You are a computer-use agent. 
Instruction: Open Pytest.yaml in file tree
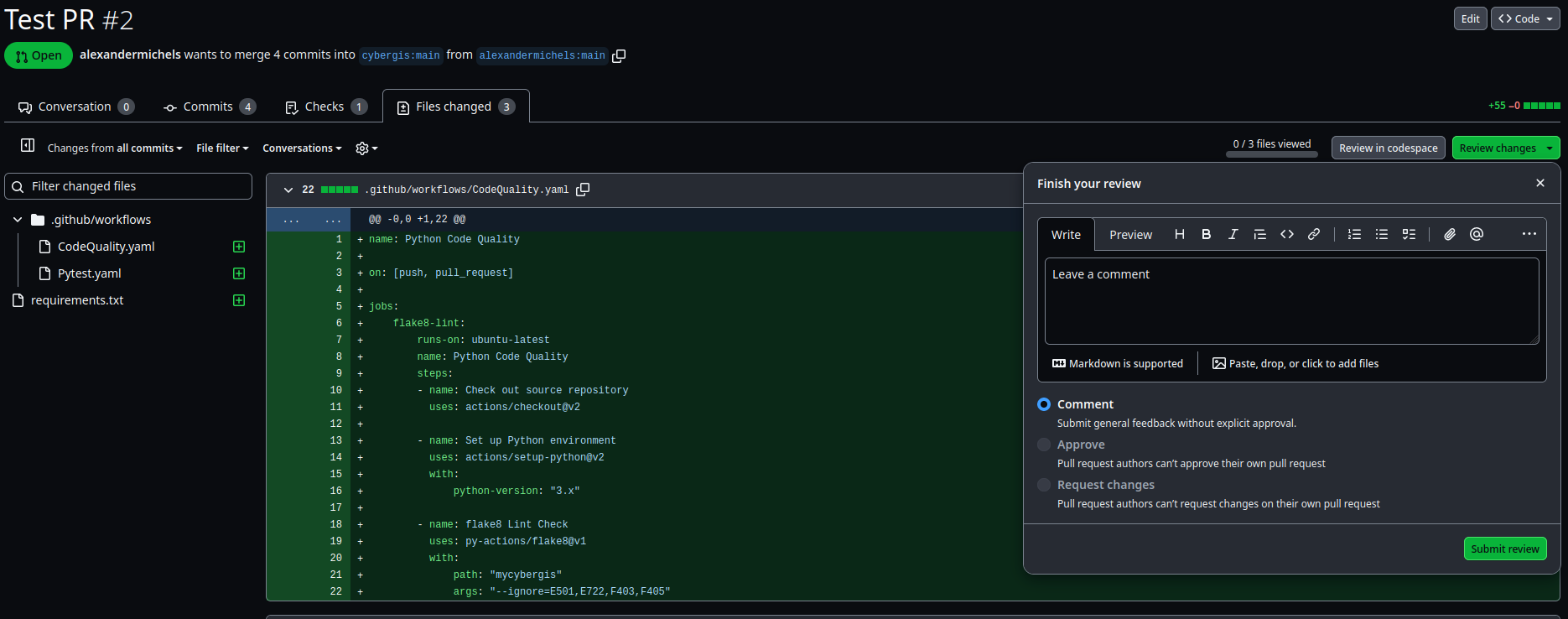(x=89, y=273)
